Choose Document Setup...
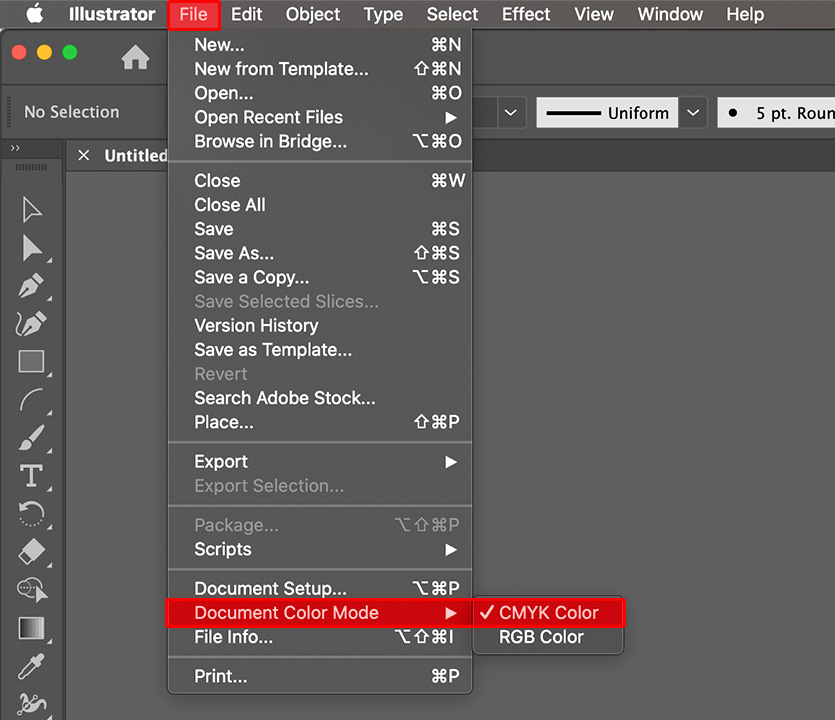This screenshot has width=835, height=720. tap(320, 588)
